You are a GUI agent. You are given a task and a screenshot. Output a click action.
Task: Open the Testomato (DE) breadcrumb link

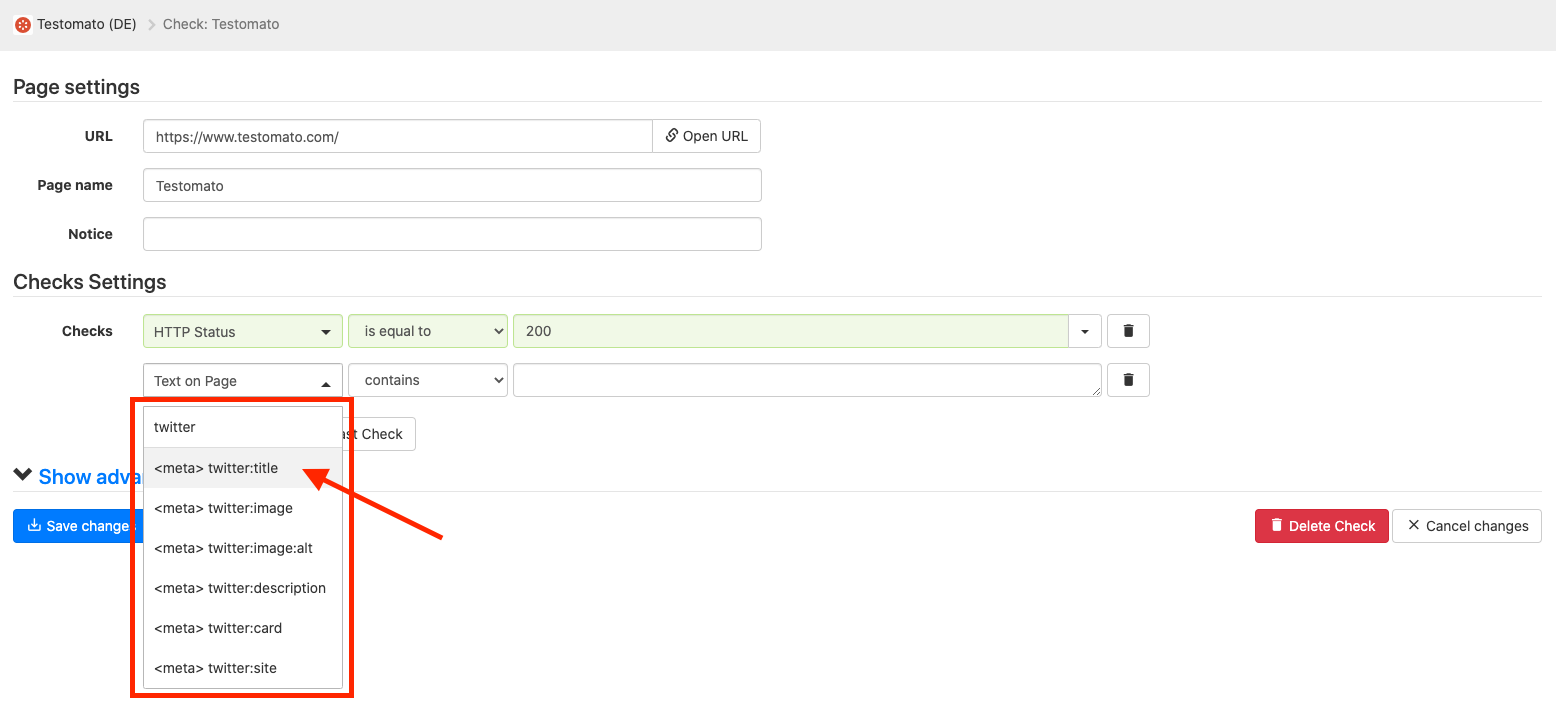click(x=86, y=24)
